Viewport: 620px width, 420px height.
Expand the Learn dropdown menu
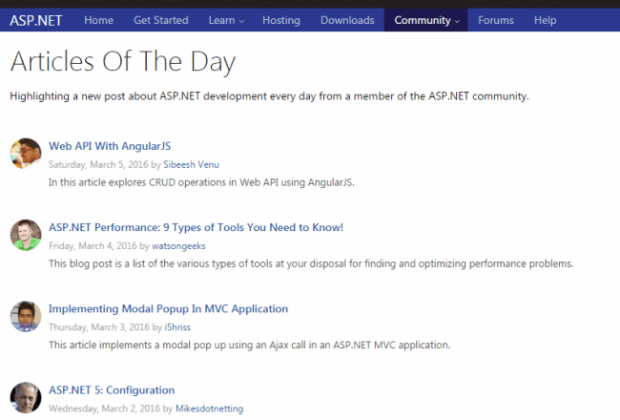tap(226, 20)
